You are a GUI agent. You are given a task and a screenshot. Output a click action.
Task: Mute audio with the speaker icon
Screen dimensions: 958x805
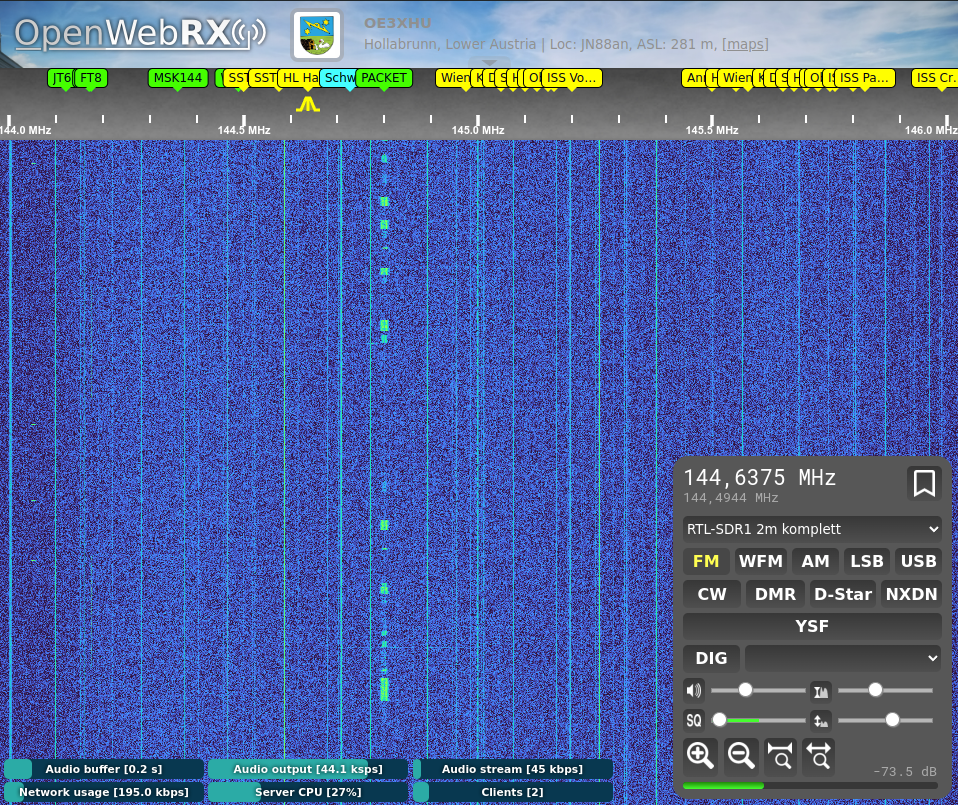click(x=694, y=690)
